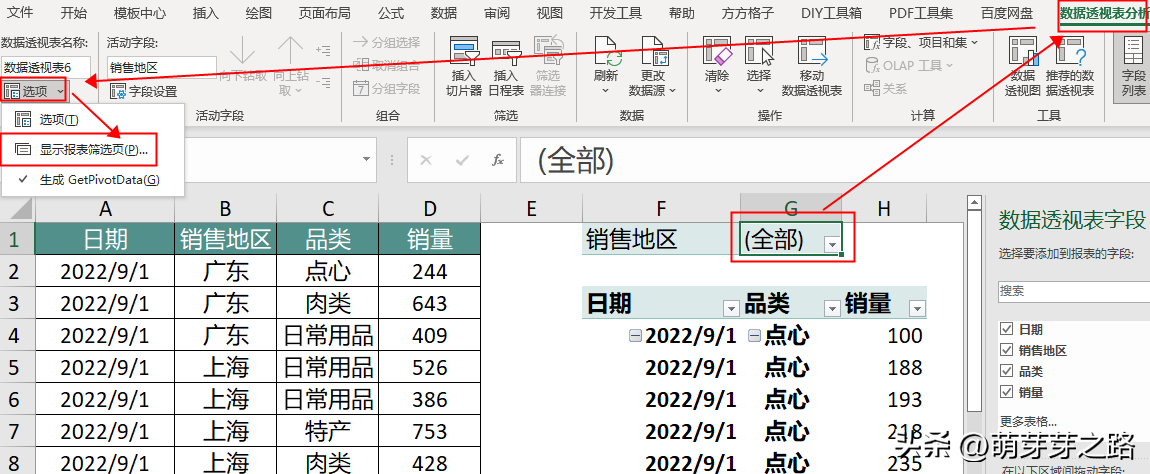Open the 日期 column filter dropdown
The image size is (1150, 474).
(730, 308)
